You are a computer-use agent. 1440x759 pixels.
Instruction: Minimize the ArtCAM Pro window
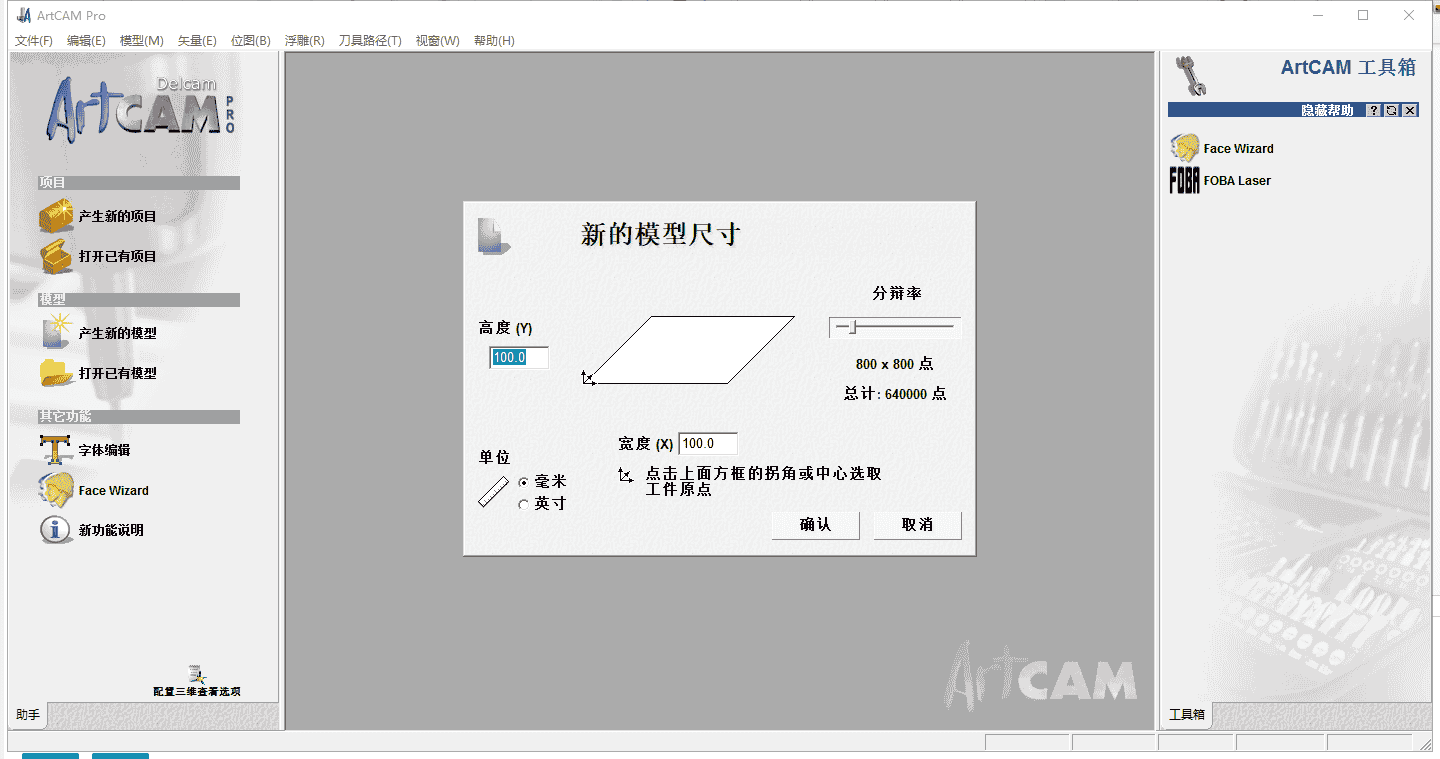click(1316, 15)
